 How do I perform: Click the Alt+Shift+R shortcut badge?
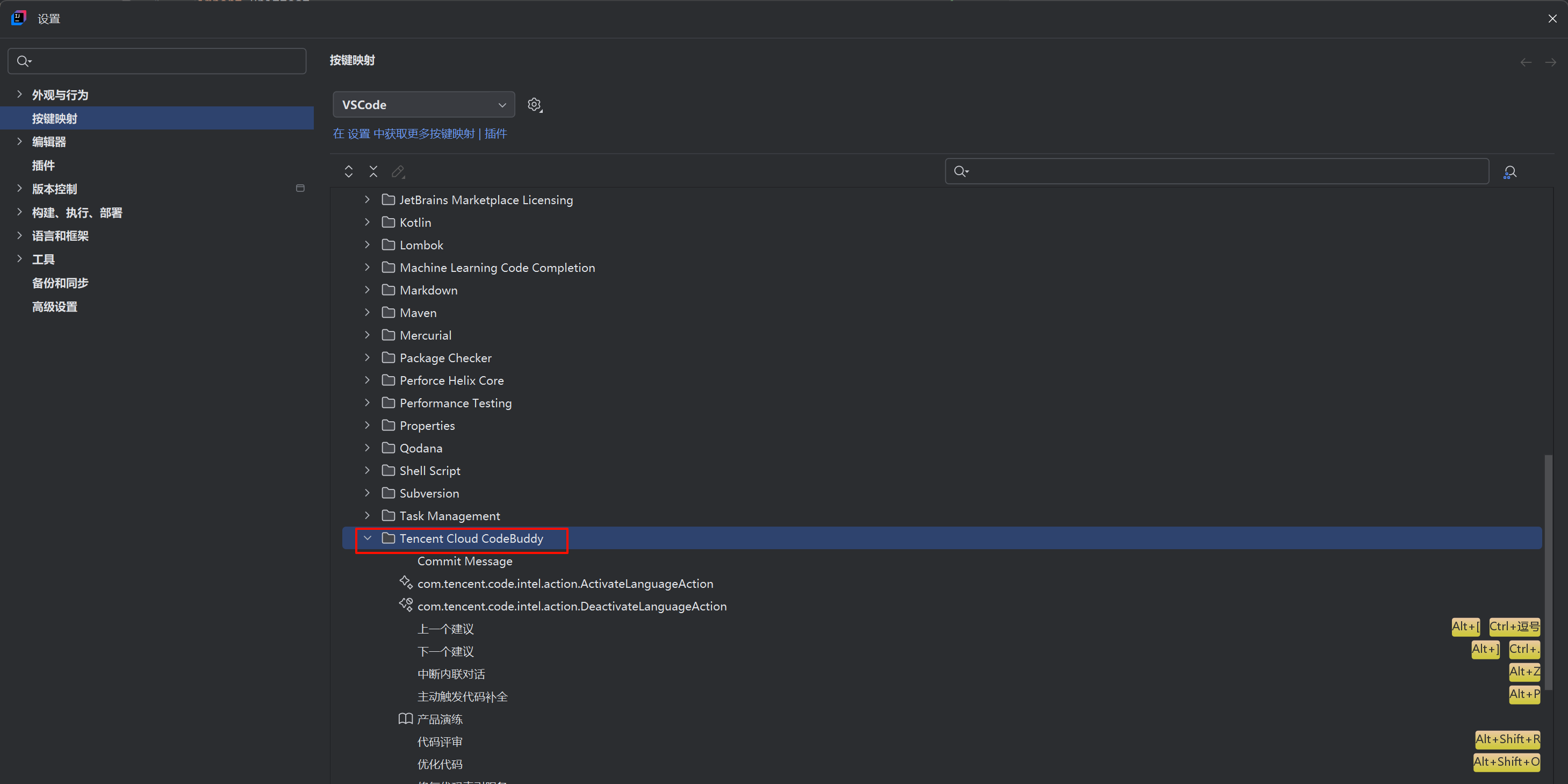(1507, 739)
